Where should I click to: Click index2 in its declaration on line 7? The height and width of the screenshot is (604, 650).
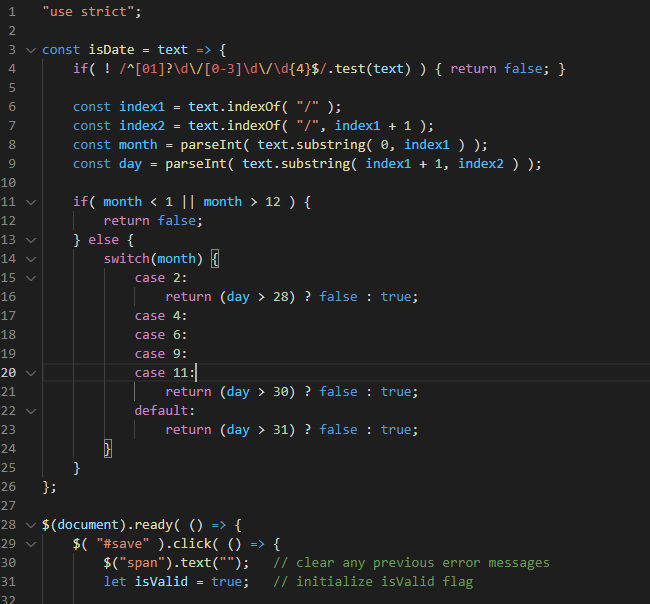click(142, 126)
